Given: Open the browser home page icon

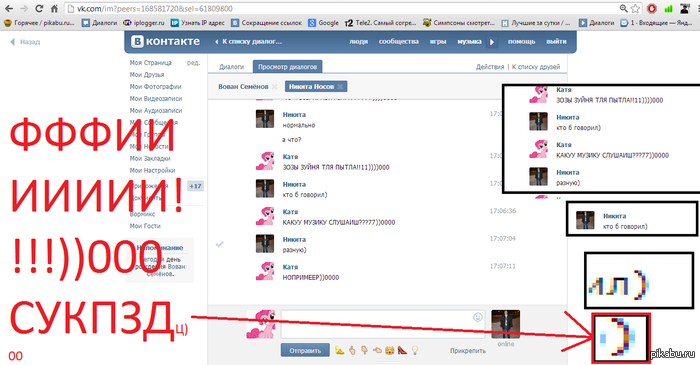Looking at the screenshot, I should (x=54, y=8).
